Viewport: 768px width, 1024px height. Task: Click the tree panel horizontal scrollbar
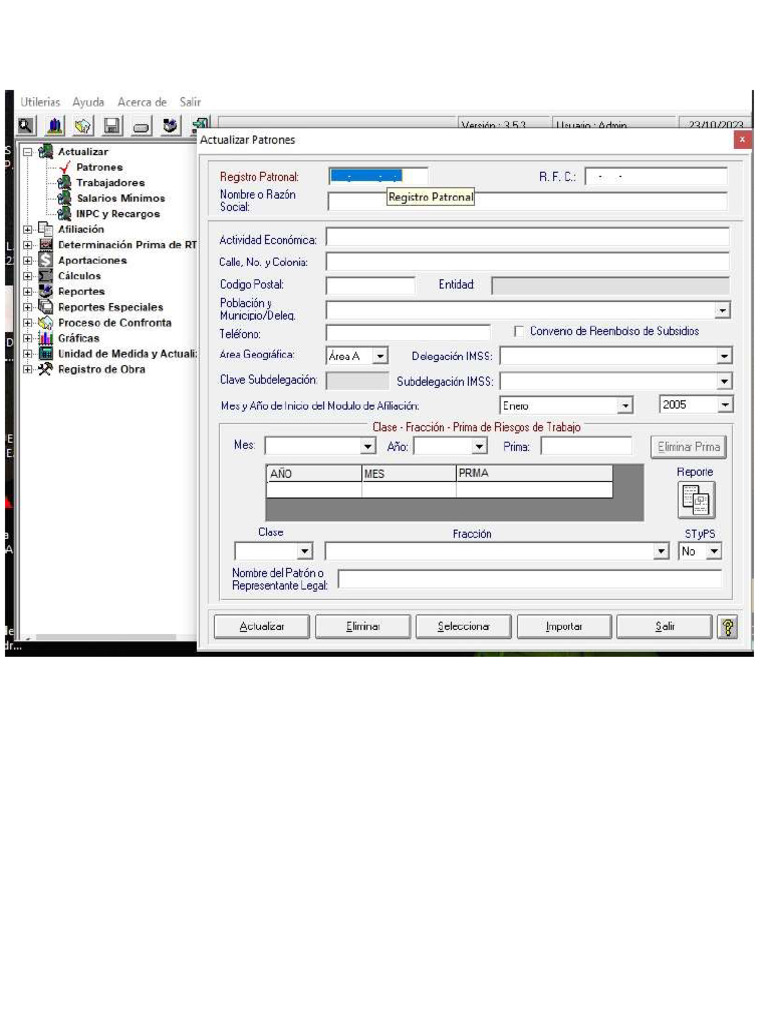106,637
